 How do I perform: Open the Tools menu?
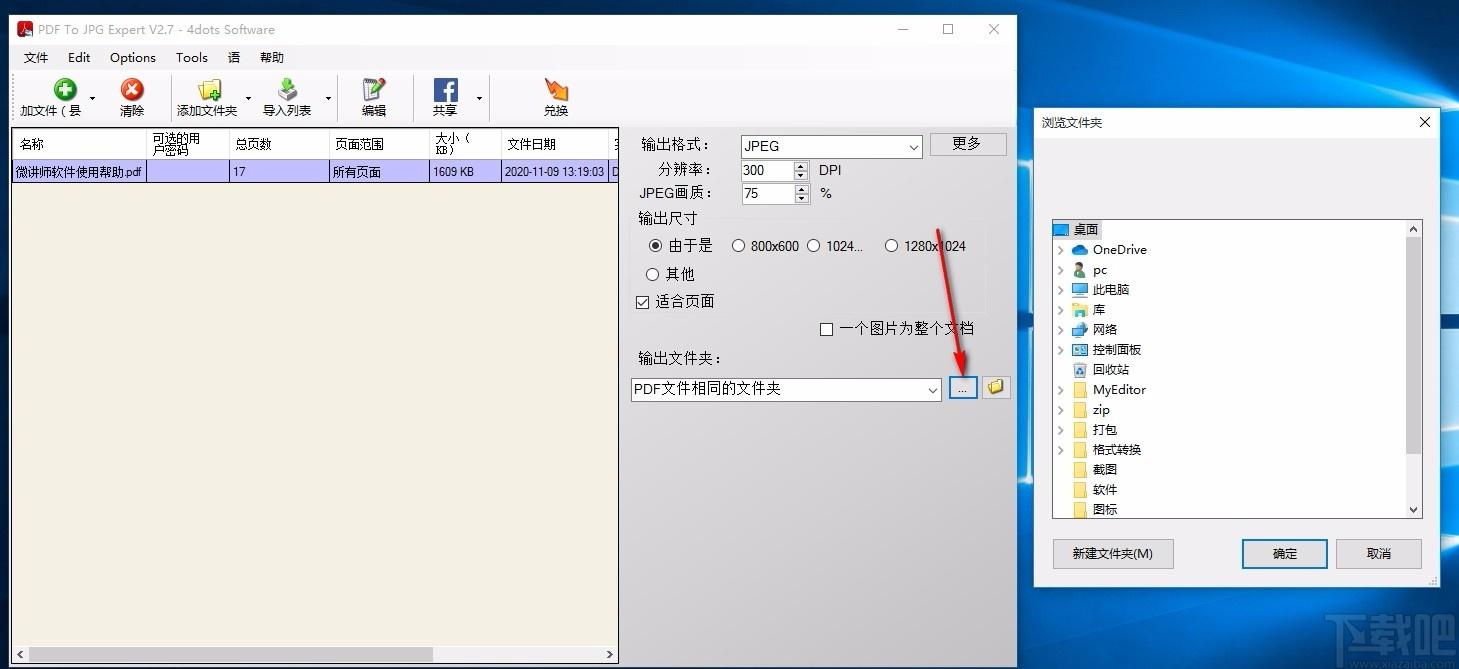pos(192,58)
